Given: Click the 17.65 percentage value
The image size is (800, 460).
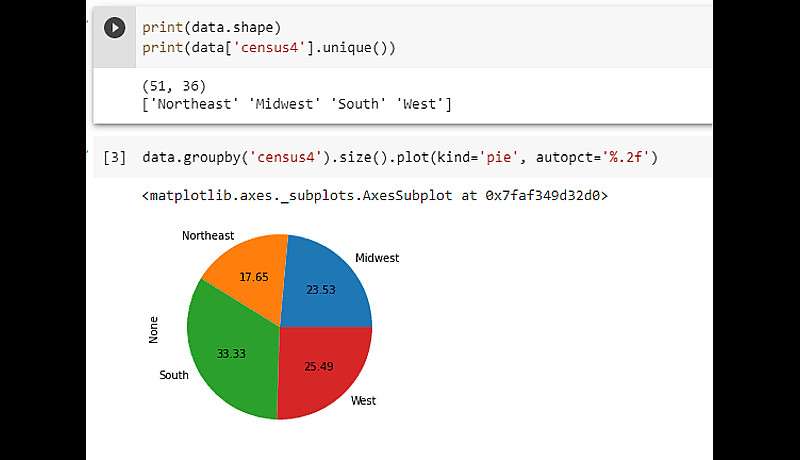Looking at the screenshot, I should point(253,277).
